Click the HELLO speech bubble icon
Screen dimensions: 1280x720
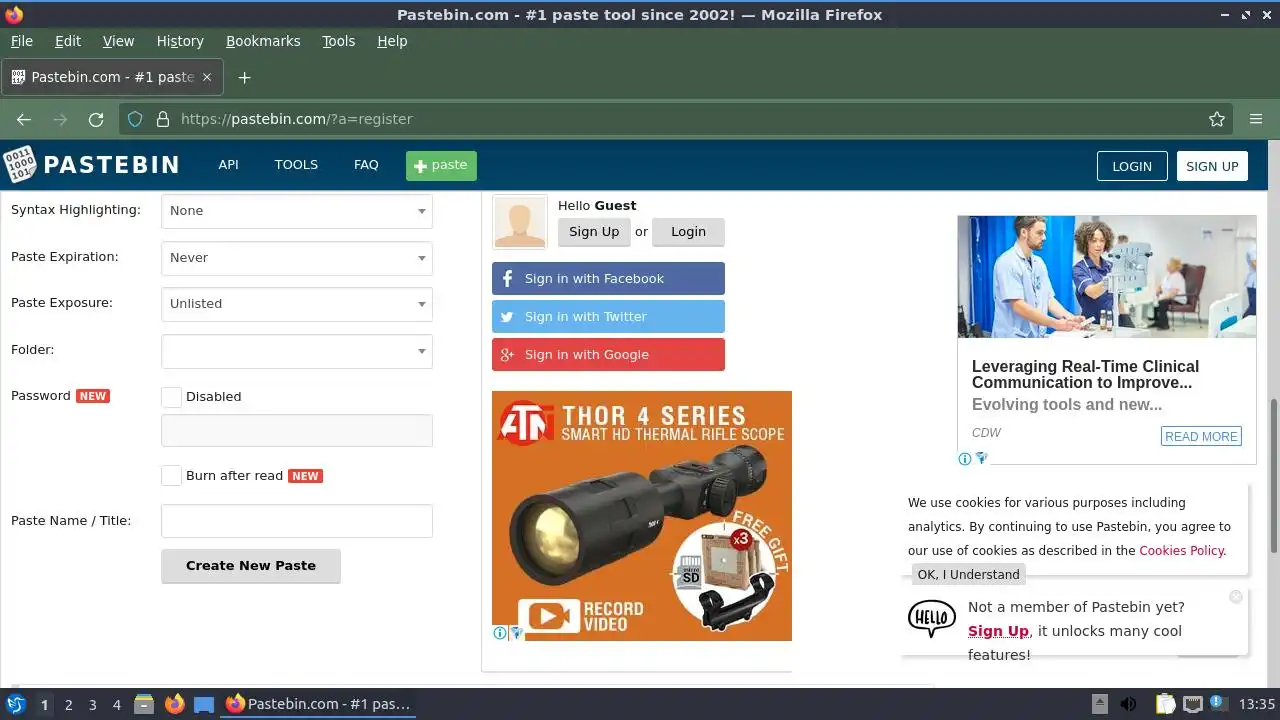click(x=932, y=618)
